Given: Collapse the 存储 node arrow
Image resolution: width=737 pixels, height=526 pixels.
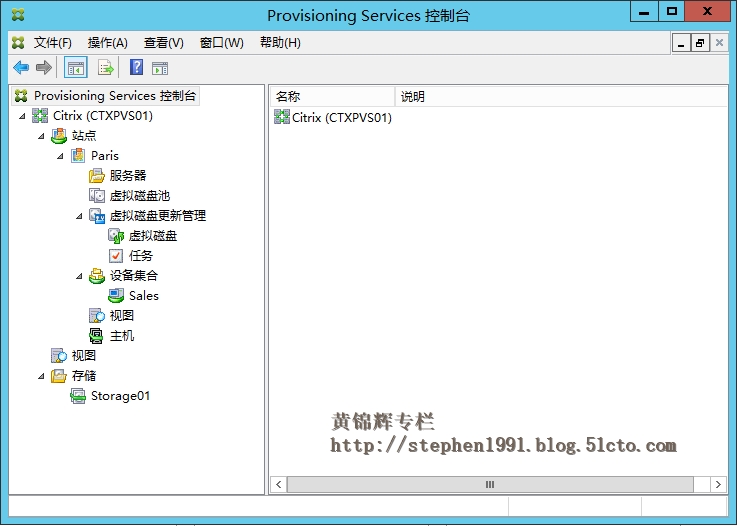Looking at the screenshot, I should point(41,377).
